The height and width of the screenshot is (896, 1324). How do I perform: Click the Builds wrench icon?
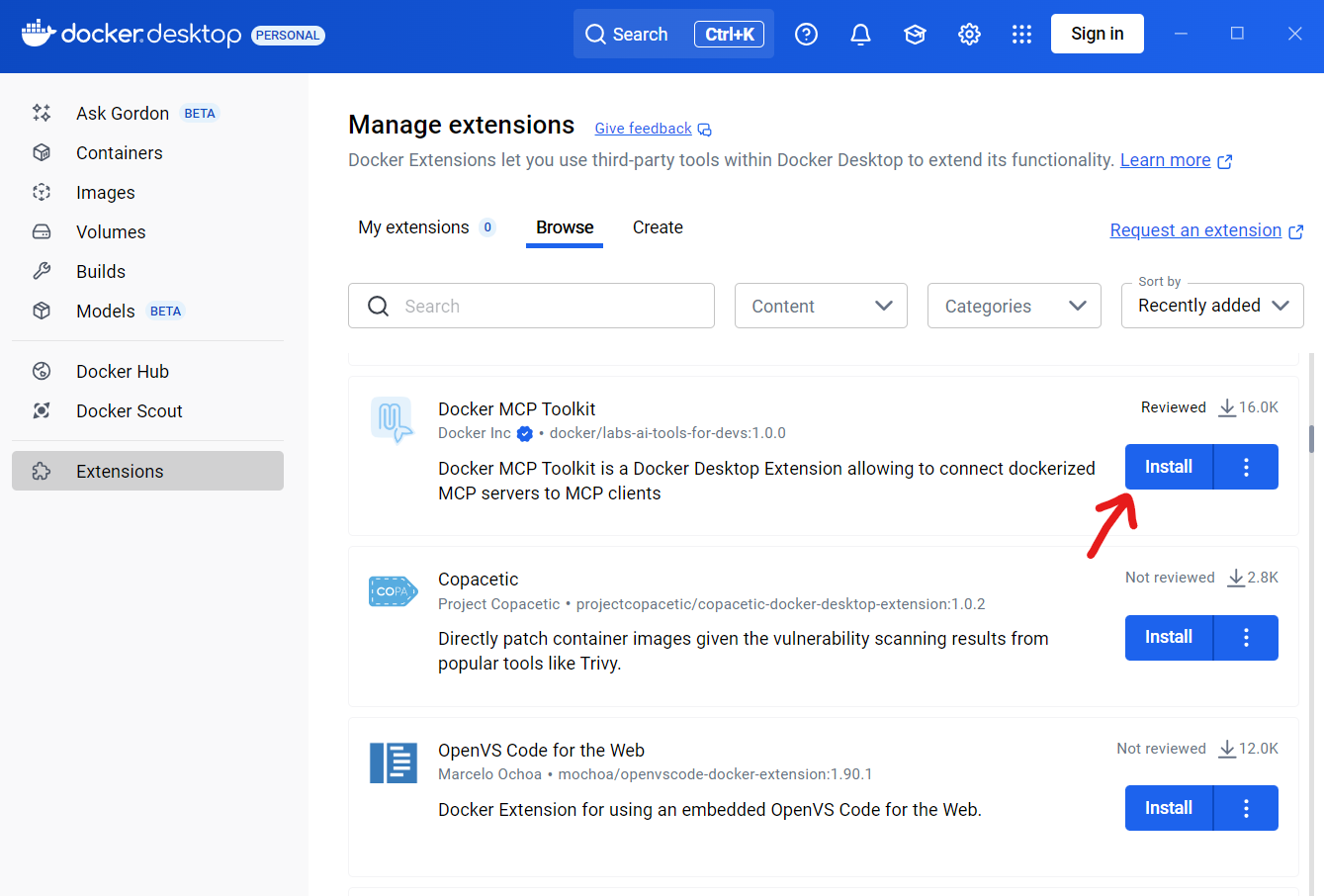(x=42, y=271)
